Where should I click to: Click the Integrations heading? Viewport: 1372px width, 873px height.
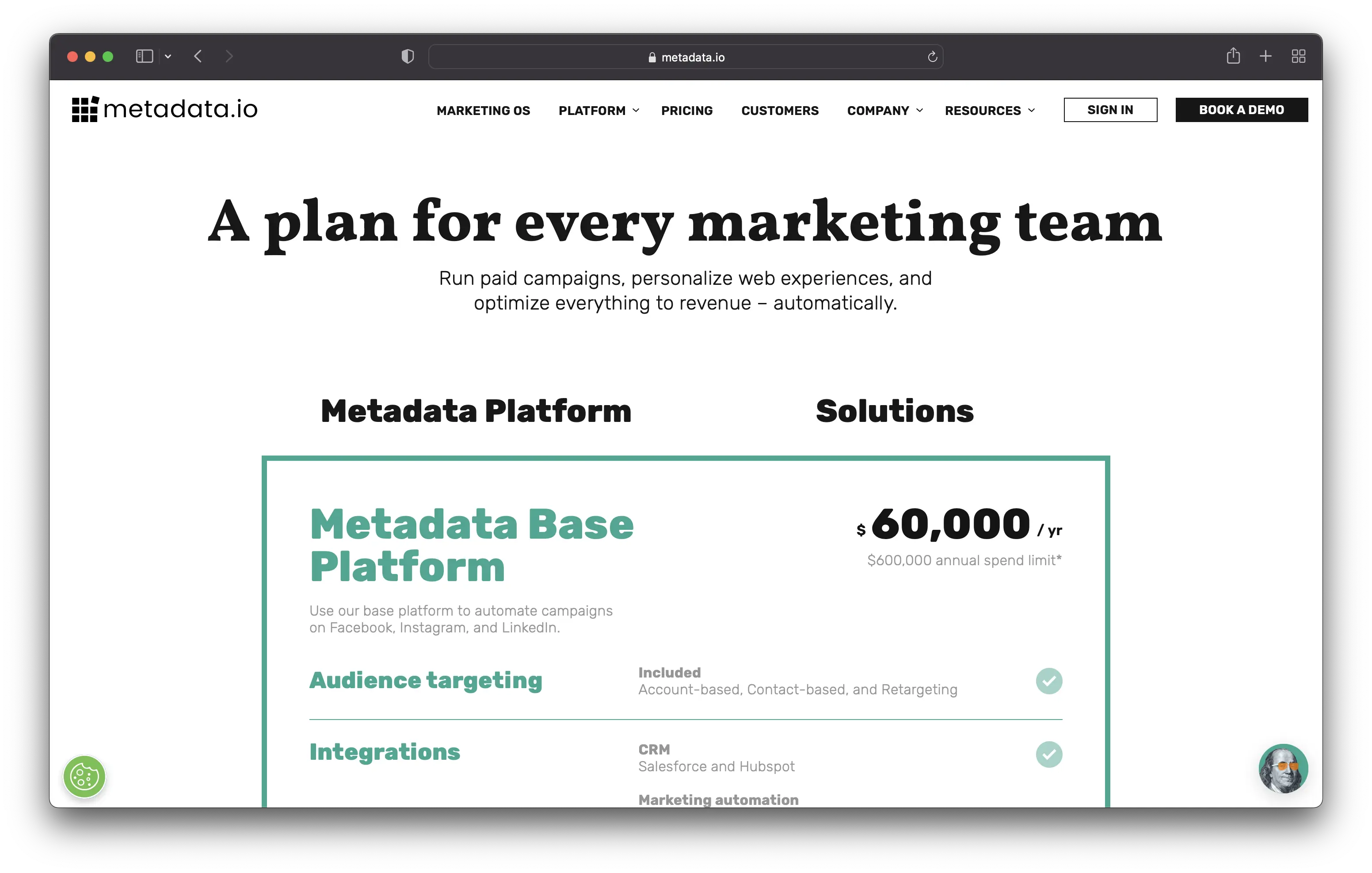[385, 752]
